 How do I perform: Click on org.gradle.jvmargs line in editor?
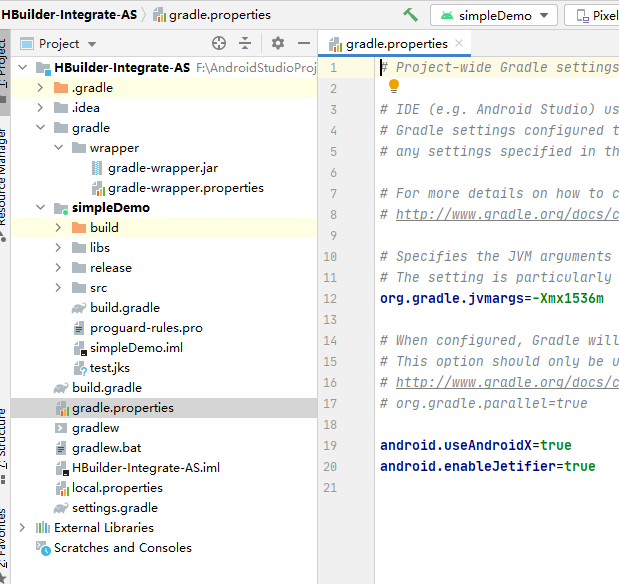[x=492, y=299]
